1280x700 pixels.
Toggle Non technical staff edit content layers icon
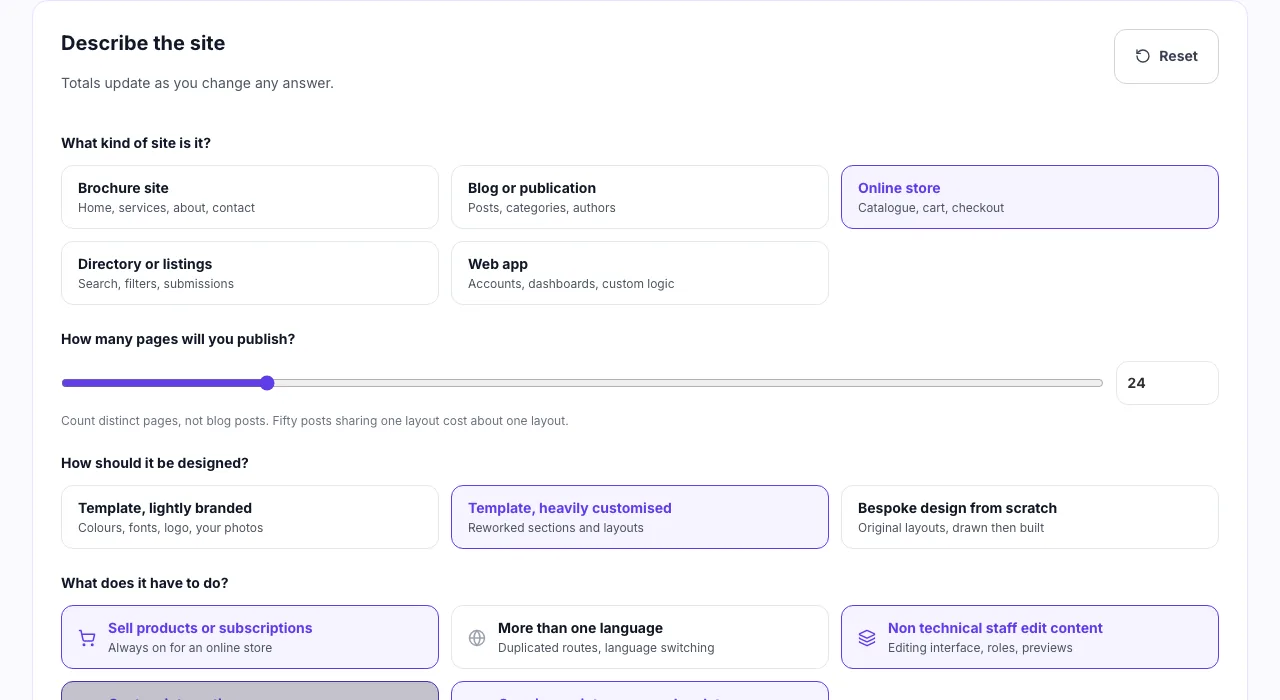click(867, 638)
